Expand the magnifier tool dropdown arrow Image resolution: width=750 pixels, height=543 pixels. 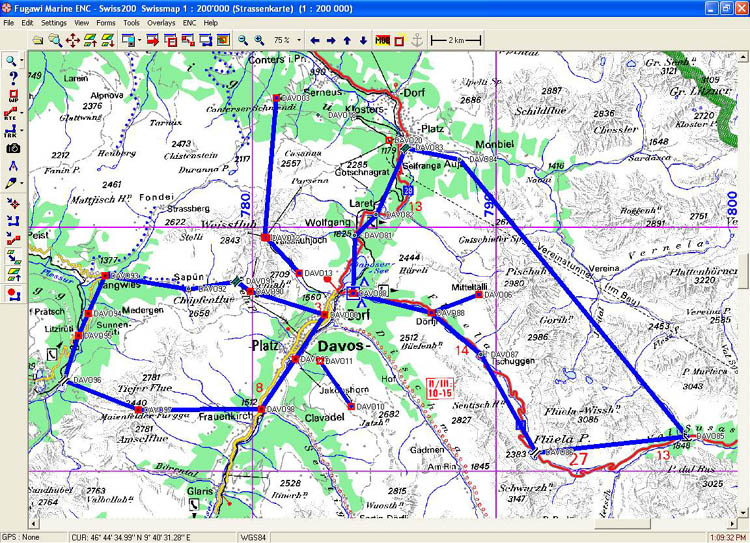tap(23, 61)
